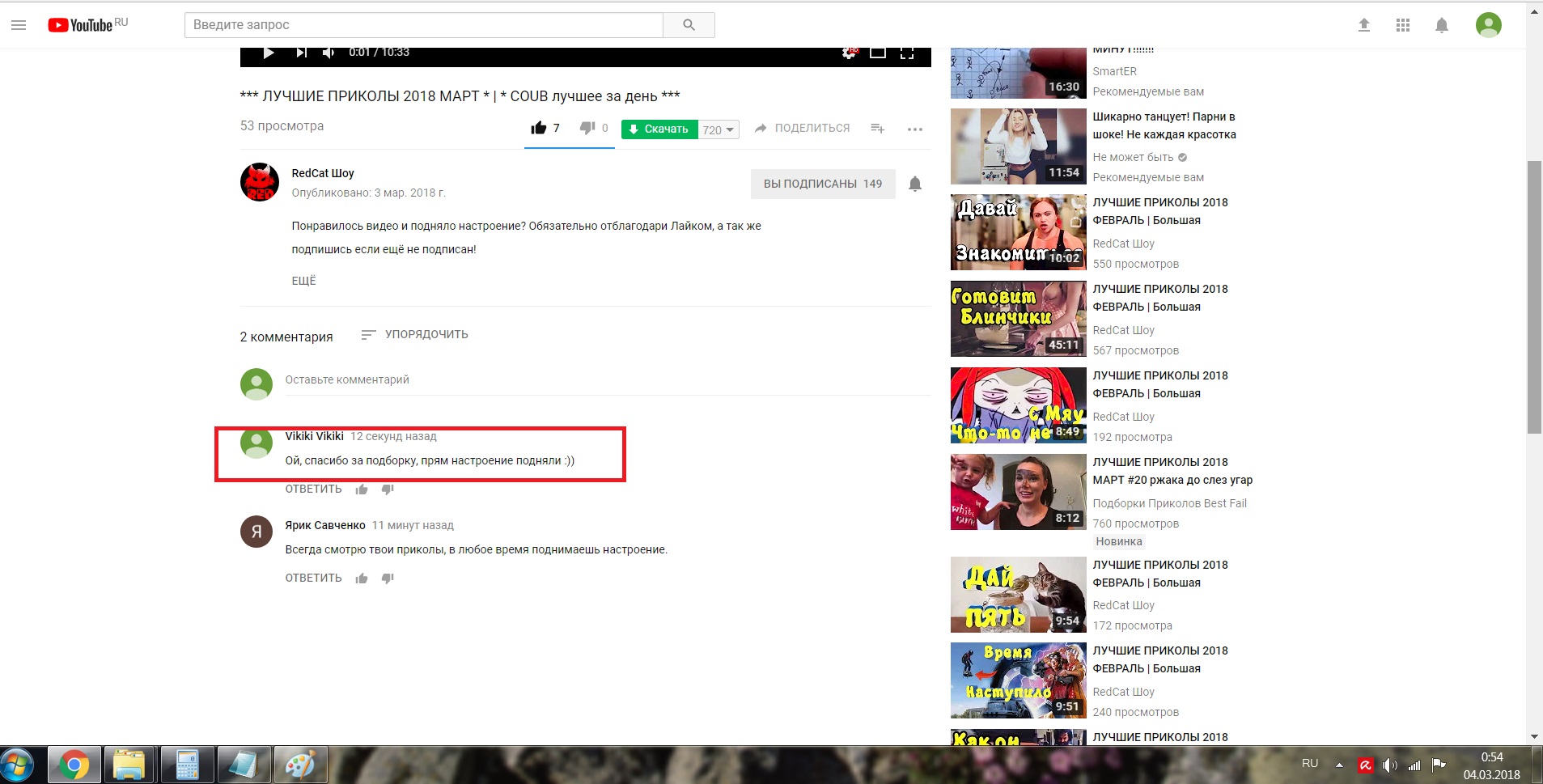Click the page vertical scrollbar
This screenshot has height=784, width=1543.
coord(1534,297)
